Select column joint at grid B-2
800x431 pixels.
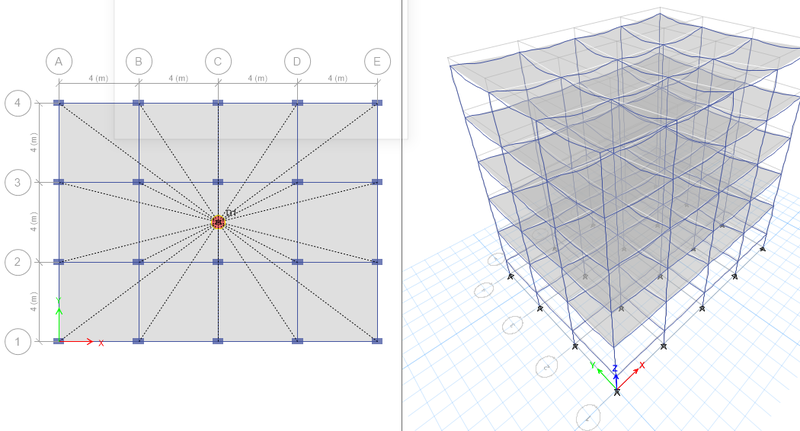(x=138, y=262)
